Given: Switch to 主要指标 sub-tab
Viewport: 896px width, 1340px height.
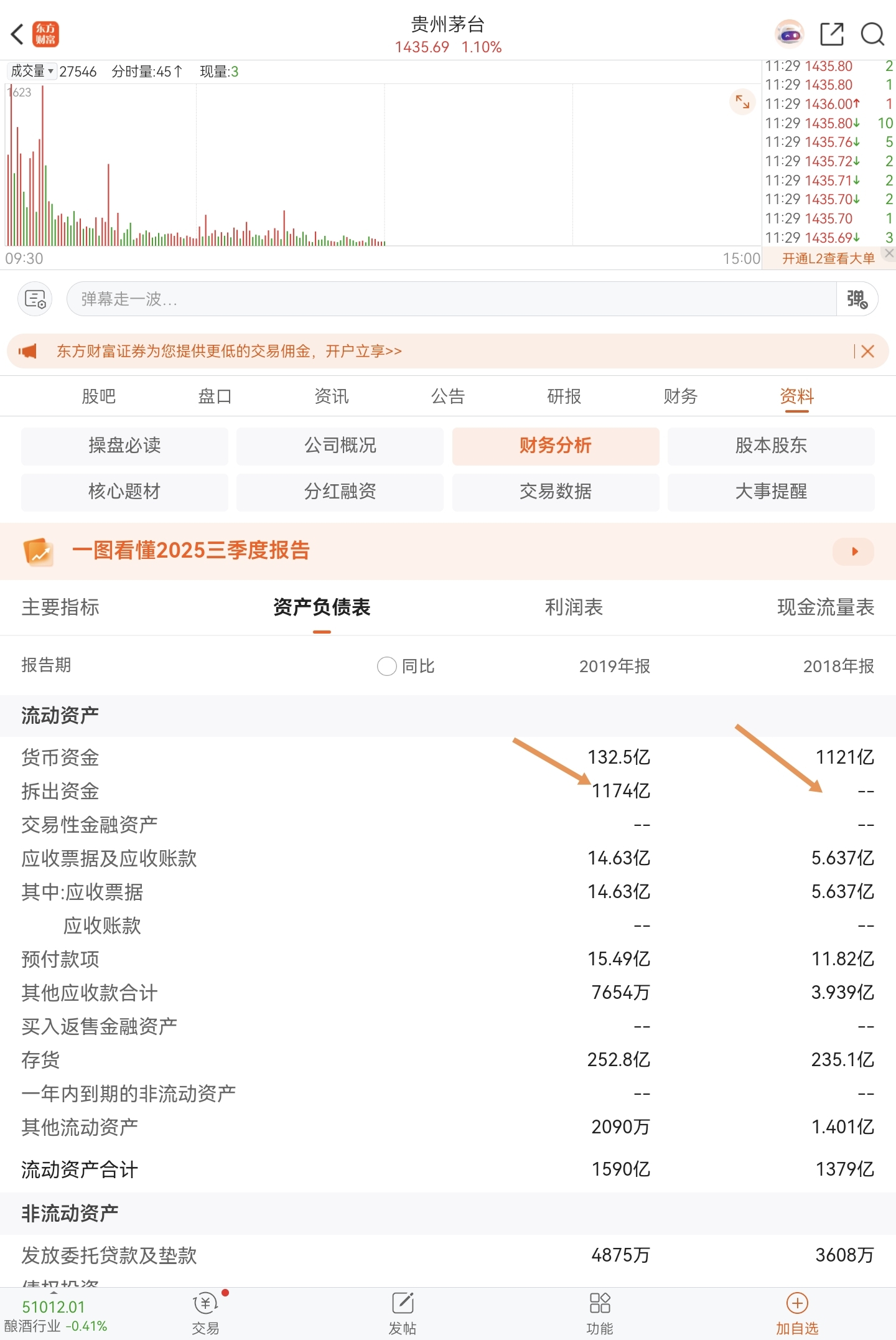Looking at the screenshot, I should click(60, 607).
